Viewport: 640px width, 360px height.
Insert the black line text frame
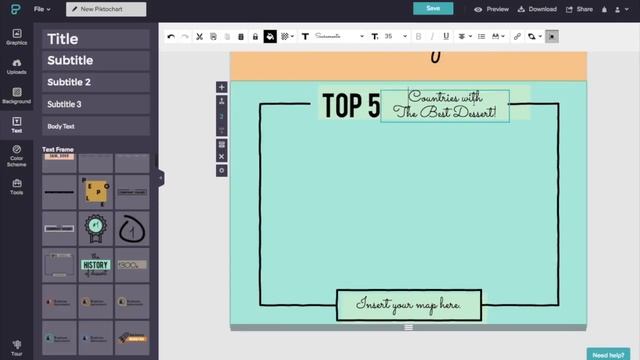[59, 192]
